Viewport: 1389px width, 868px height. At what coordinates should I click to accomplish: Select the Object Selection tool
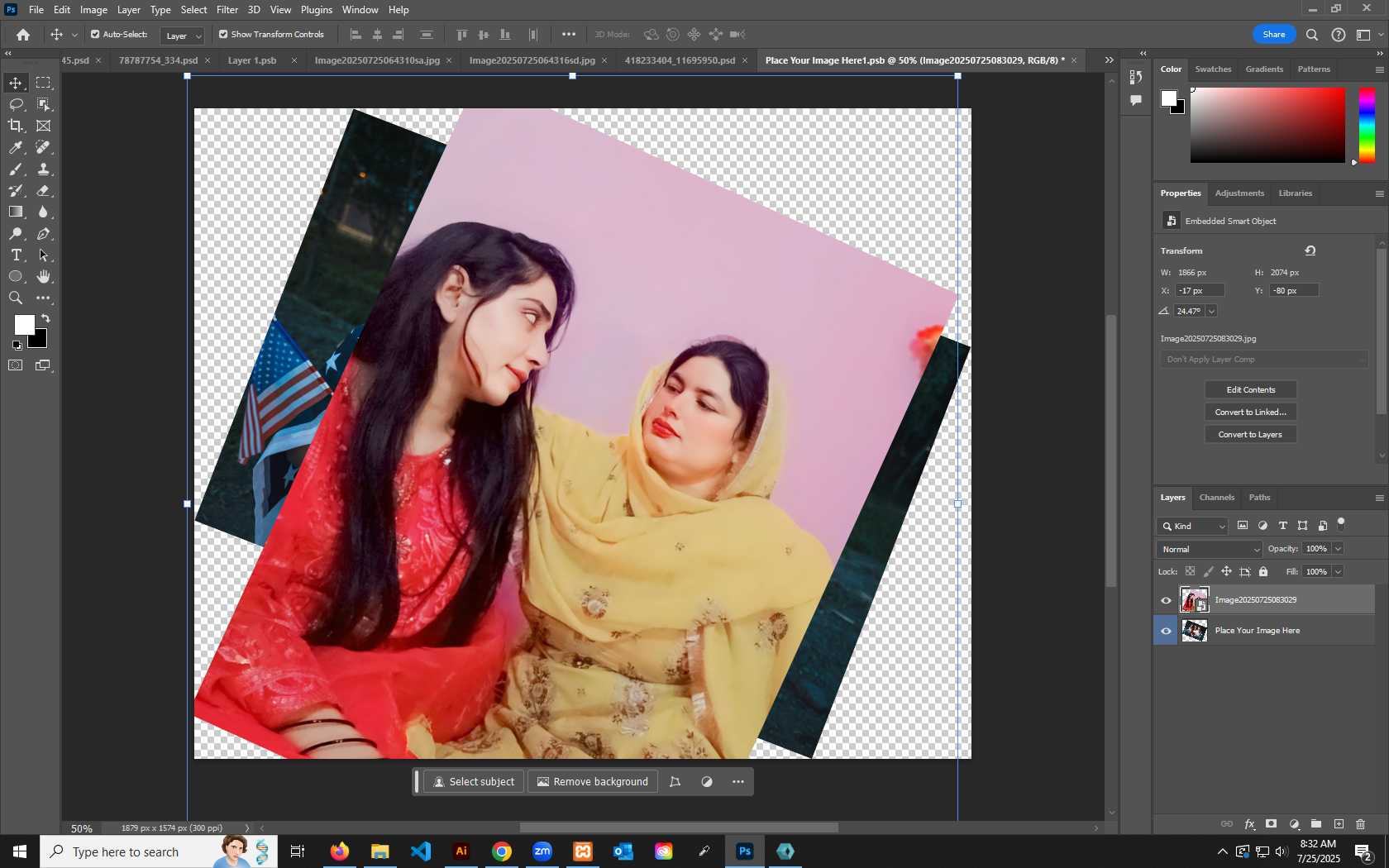pos(43,104)
